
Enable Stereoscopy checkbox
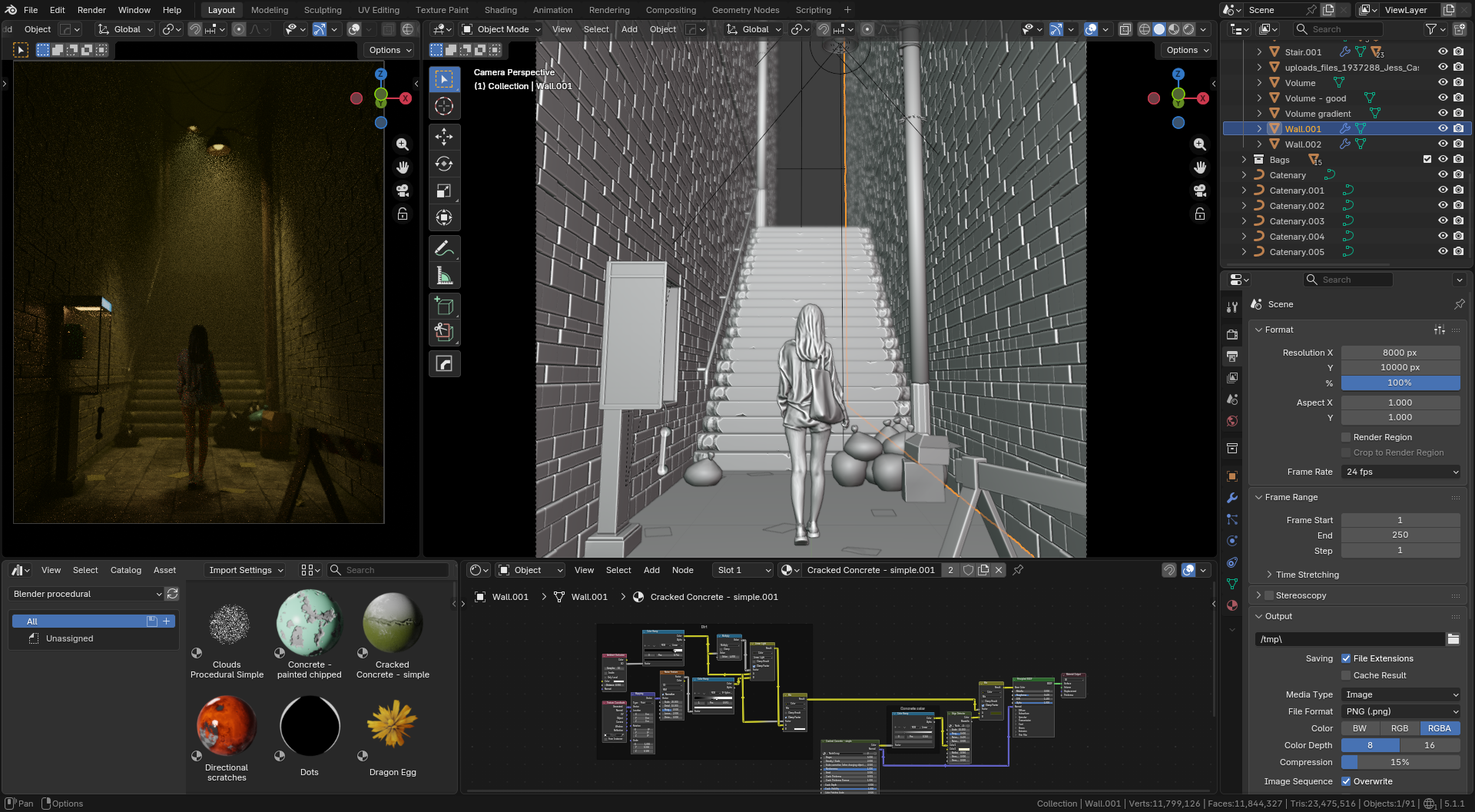[x=1269, y=595]
